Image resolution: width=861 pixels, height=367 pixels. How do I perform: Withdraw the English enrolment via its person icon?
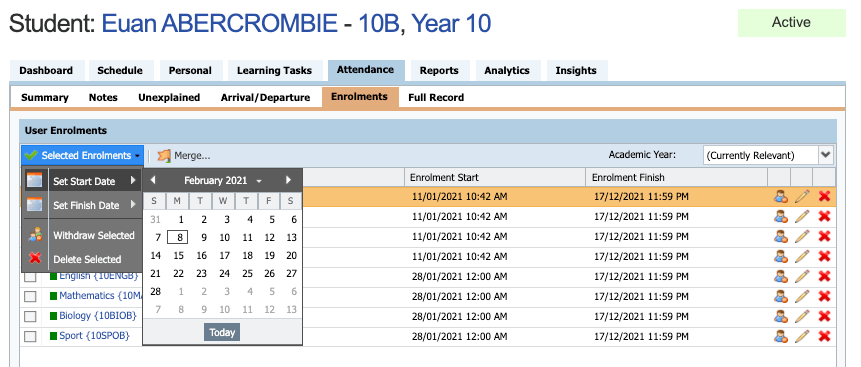(780, 276)
